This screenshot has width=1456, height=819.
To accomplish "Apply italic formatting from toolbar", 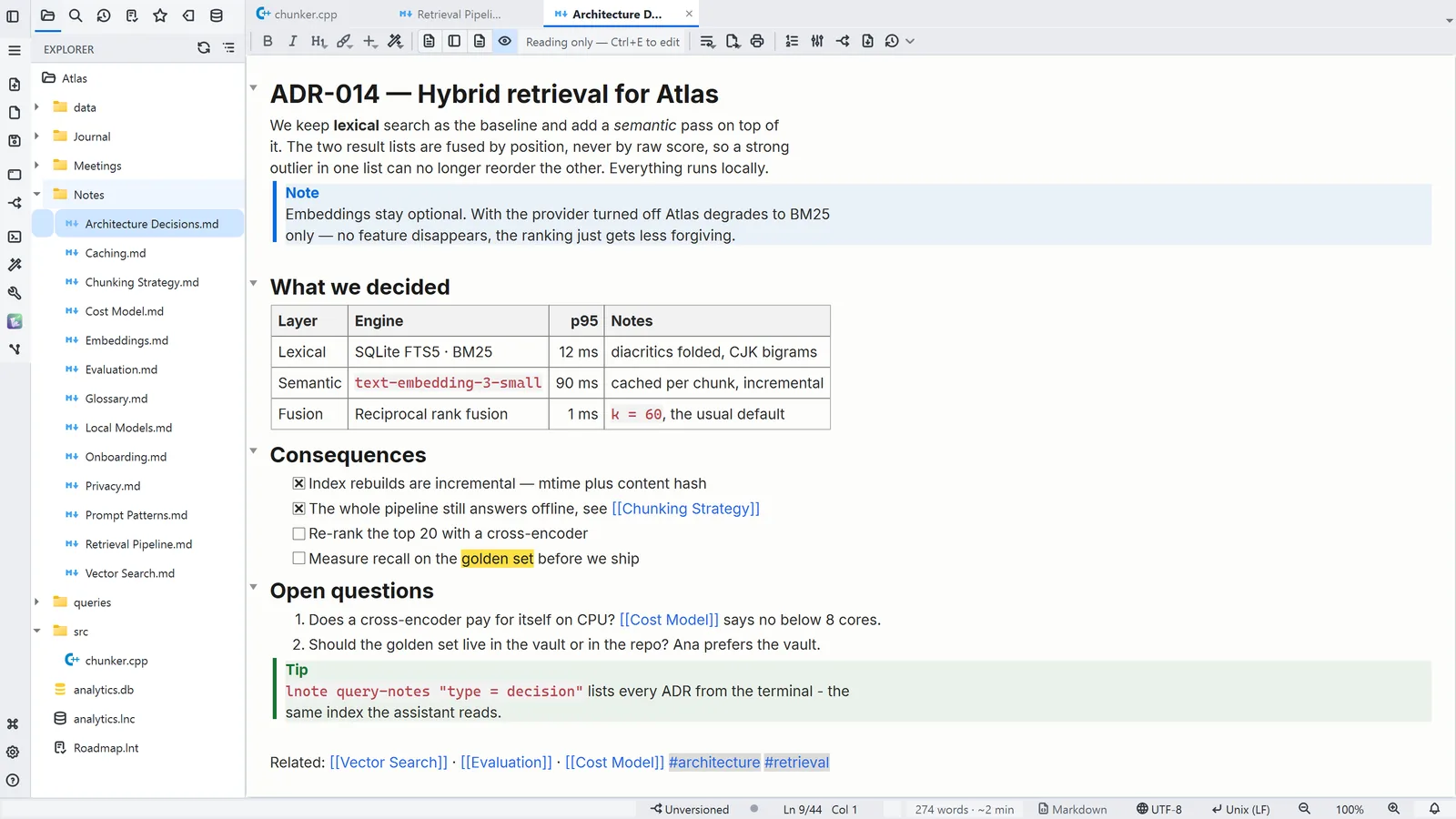I will tap(292, 41).
